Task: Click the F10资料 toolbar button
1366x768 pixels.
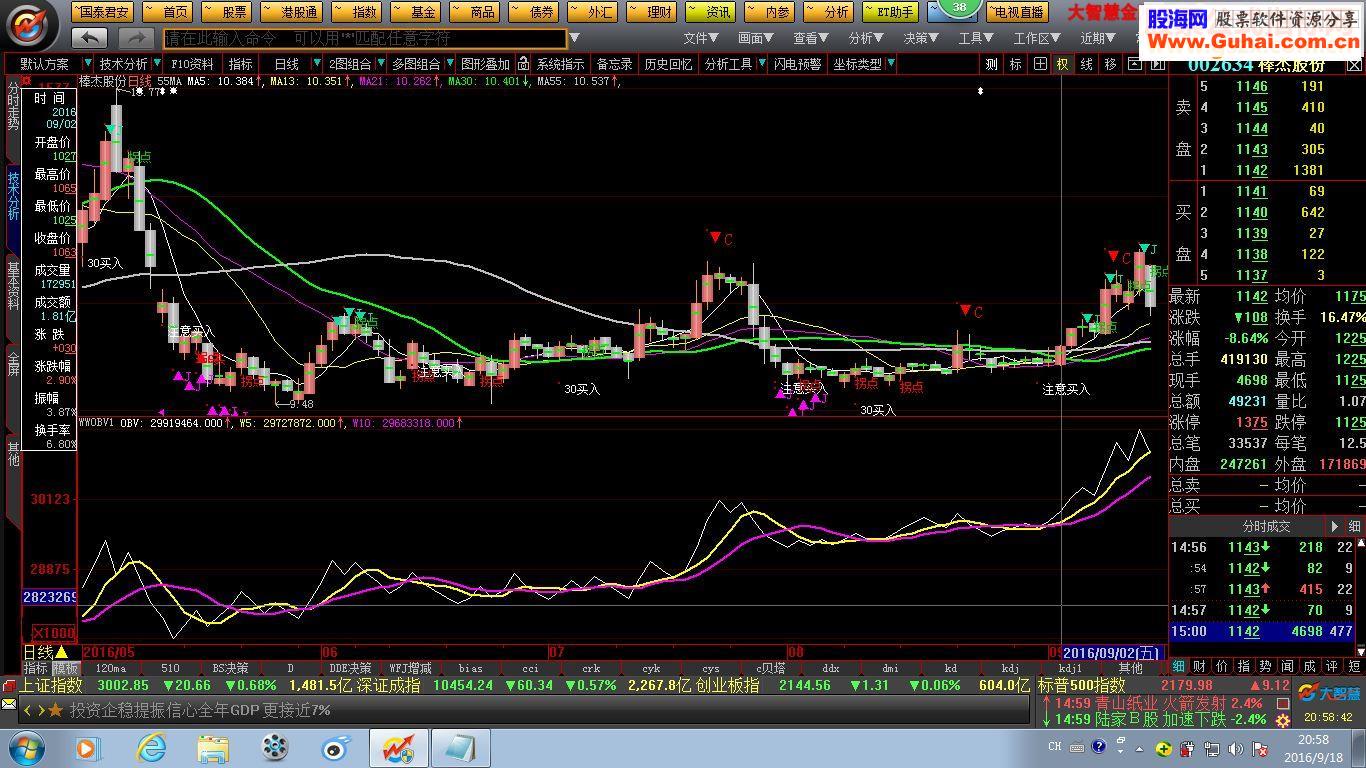Action: 192,64
